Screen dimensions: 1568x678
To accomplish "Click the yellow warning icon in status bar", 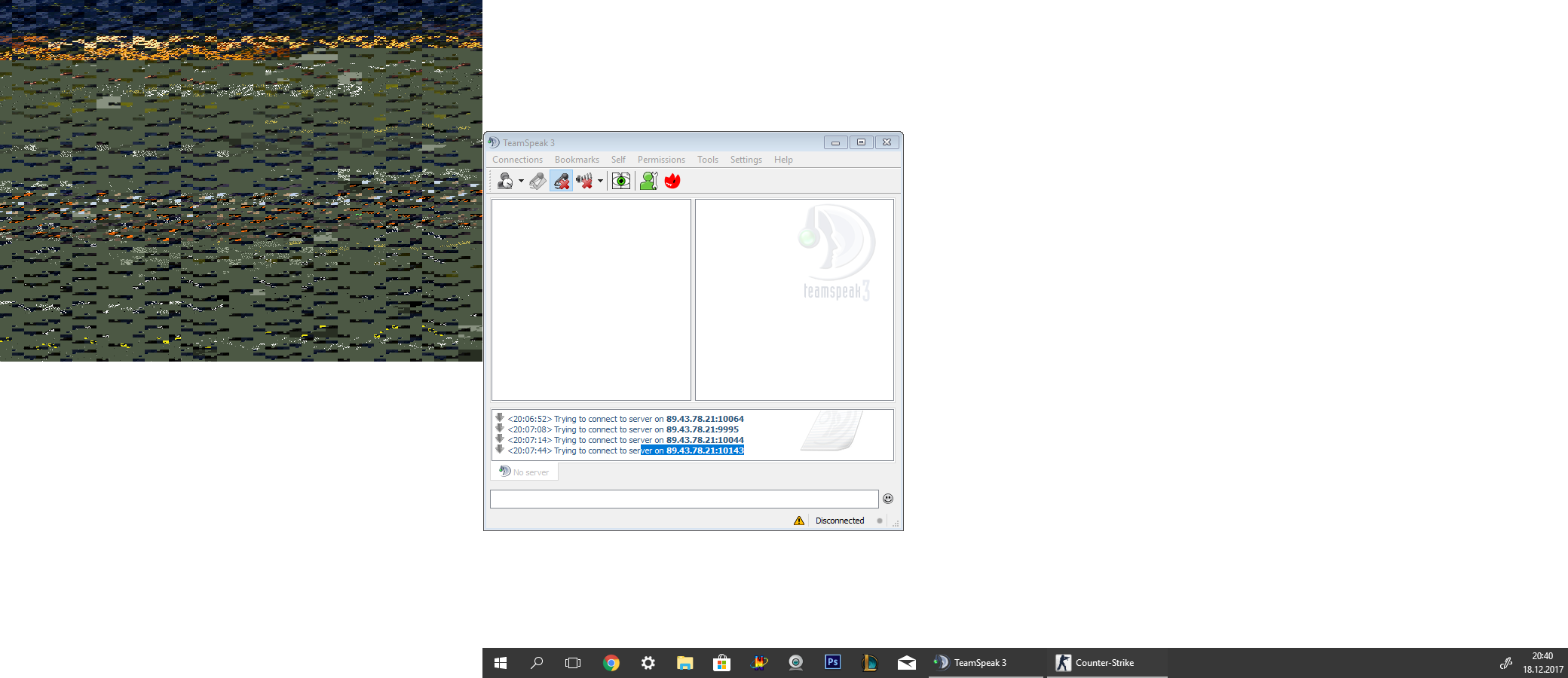I will click(799, 521).
